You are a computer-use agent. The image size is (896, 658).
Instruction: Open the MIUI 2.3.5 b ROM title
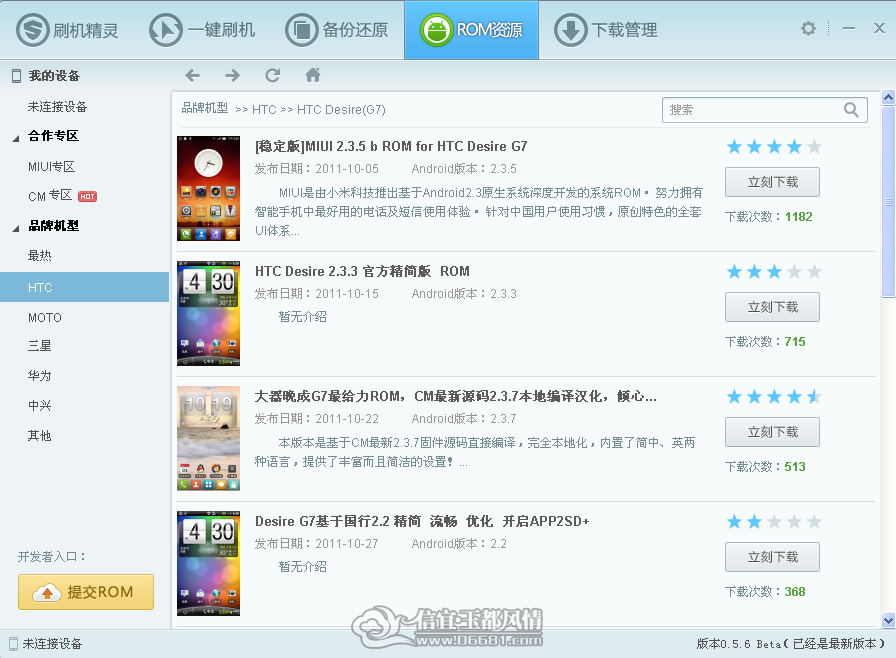click(391, 146)
